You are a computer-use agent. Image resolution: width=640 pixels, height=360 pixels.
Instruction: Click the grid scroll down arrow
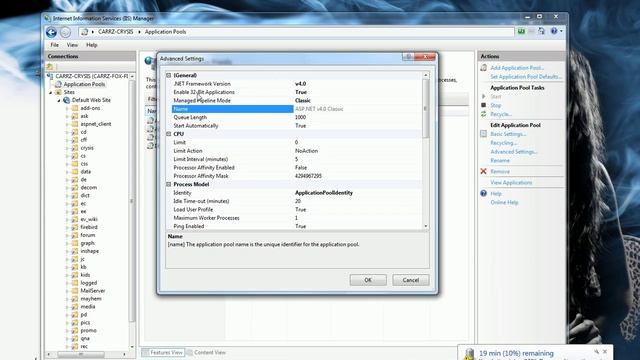pyautogui.click(x=426, y=226)
